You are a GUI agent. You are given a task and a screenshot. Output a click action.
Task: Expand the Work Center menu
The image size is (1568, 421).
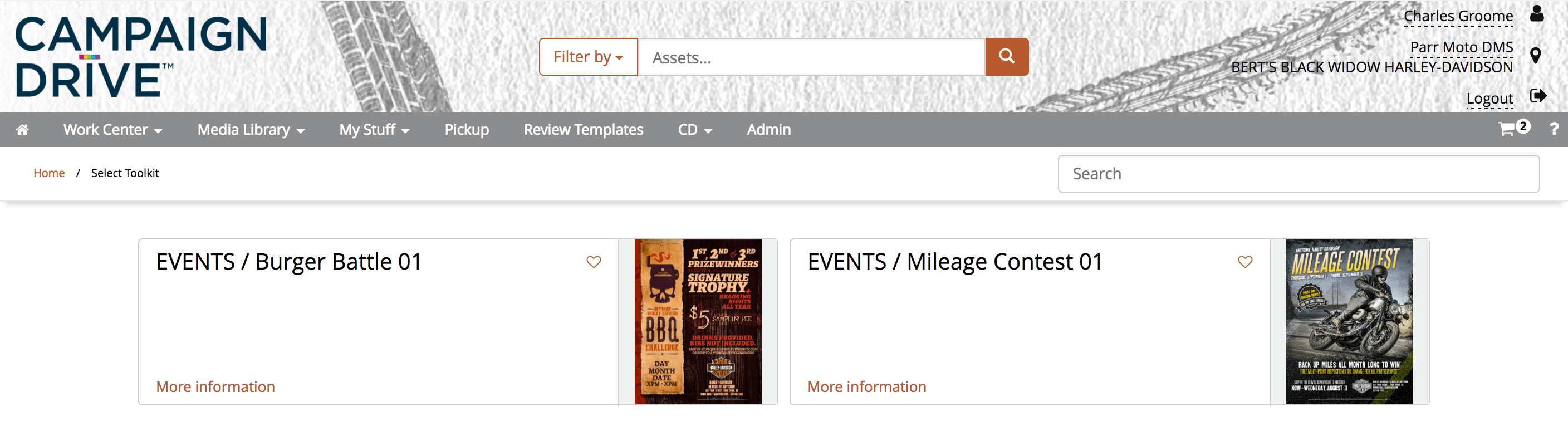pyautogui.click(x=112, y=130)
